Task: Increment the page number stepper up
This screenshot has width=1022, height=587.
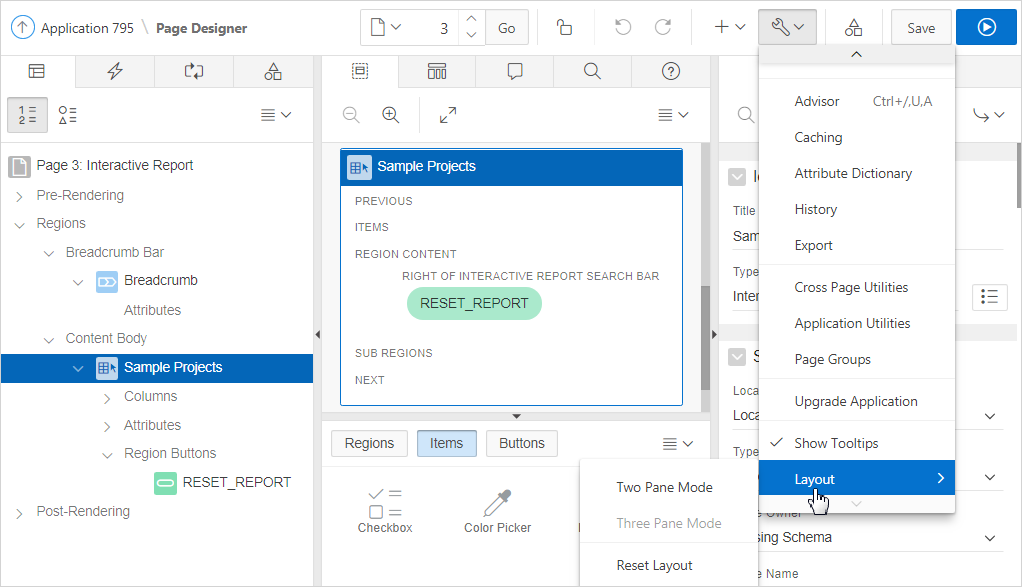Action: [x=472, y=20]
